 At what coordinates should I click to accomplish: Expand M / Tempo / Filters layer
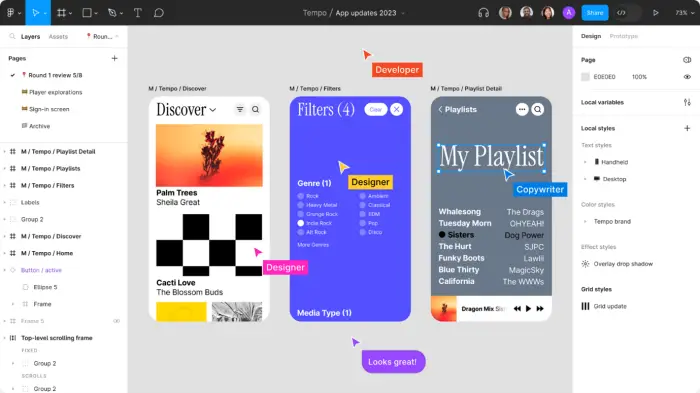(4, 185)
